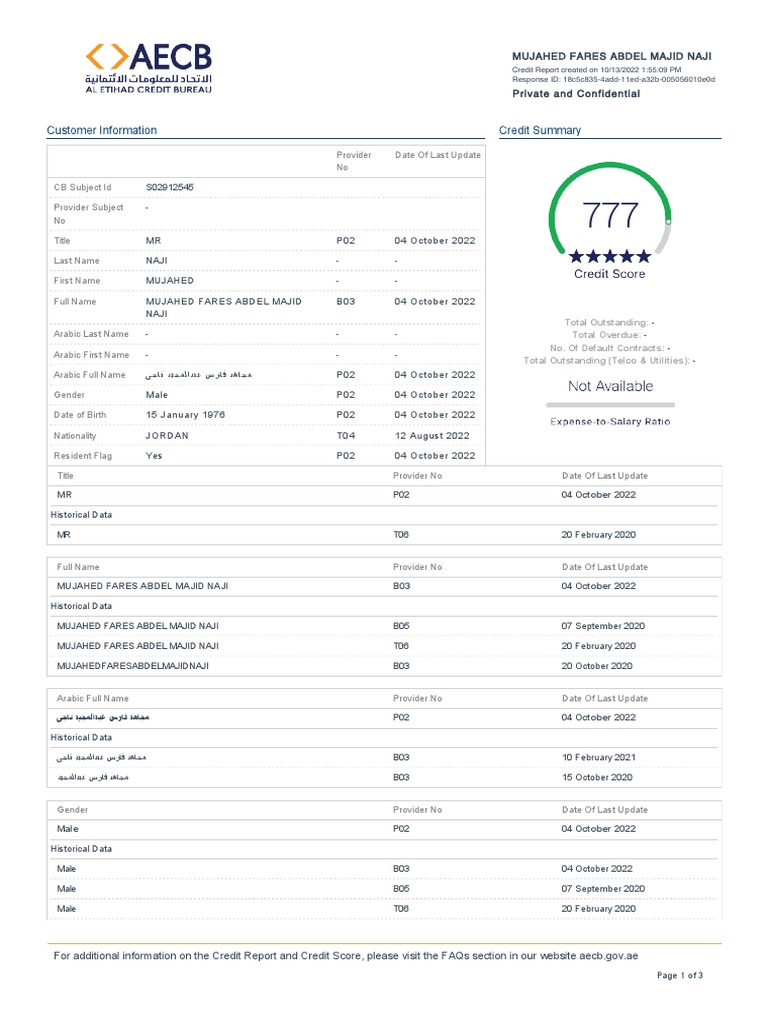Select the 'Credit Report created on' timestamp line
The width and height of the screenshot is (768, 1024).
click(x=596, y=69)
